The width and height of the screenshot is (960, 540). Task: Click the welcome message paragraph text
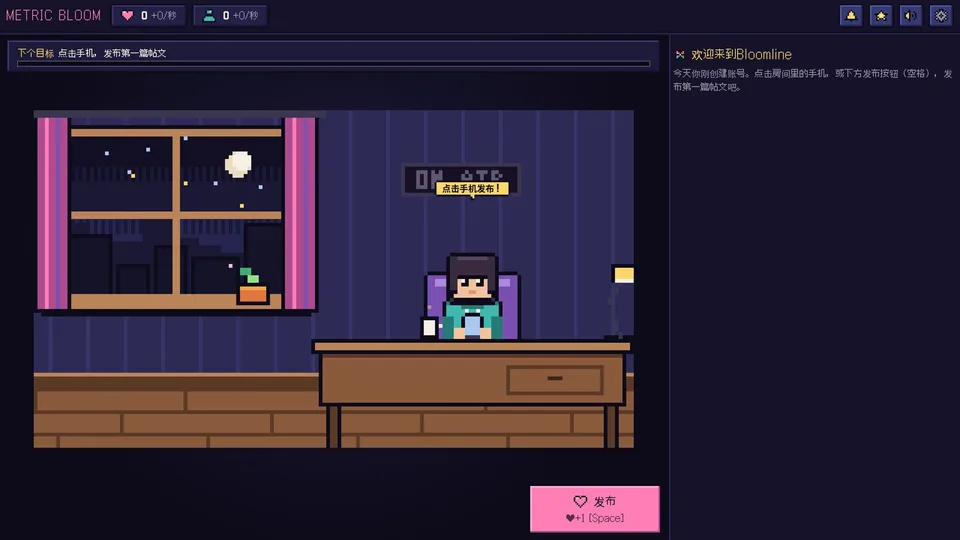coord(812,80)
